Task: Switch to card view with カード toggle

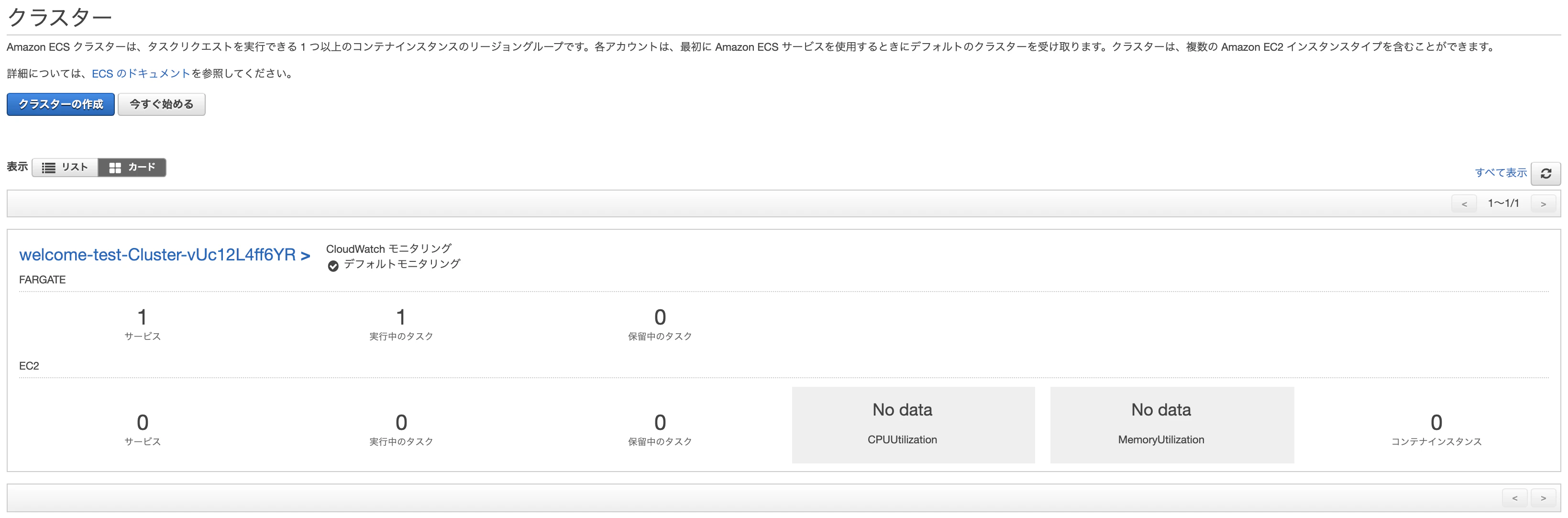Action: tap(132, 168)
